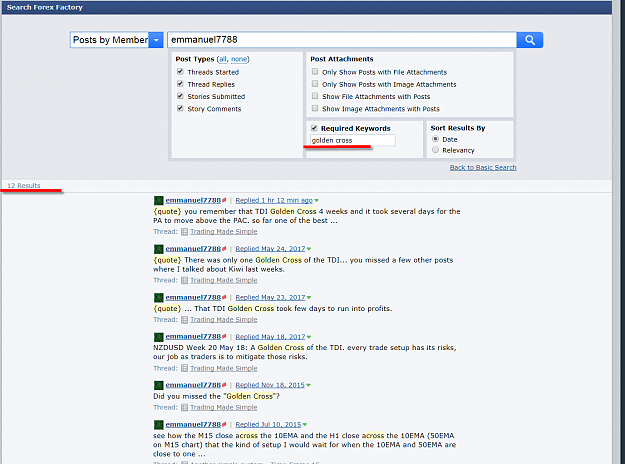
Task: Click Back to Basic Search link
Action: point(483,167)
